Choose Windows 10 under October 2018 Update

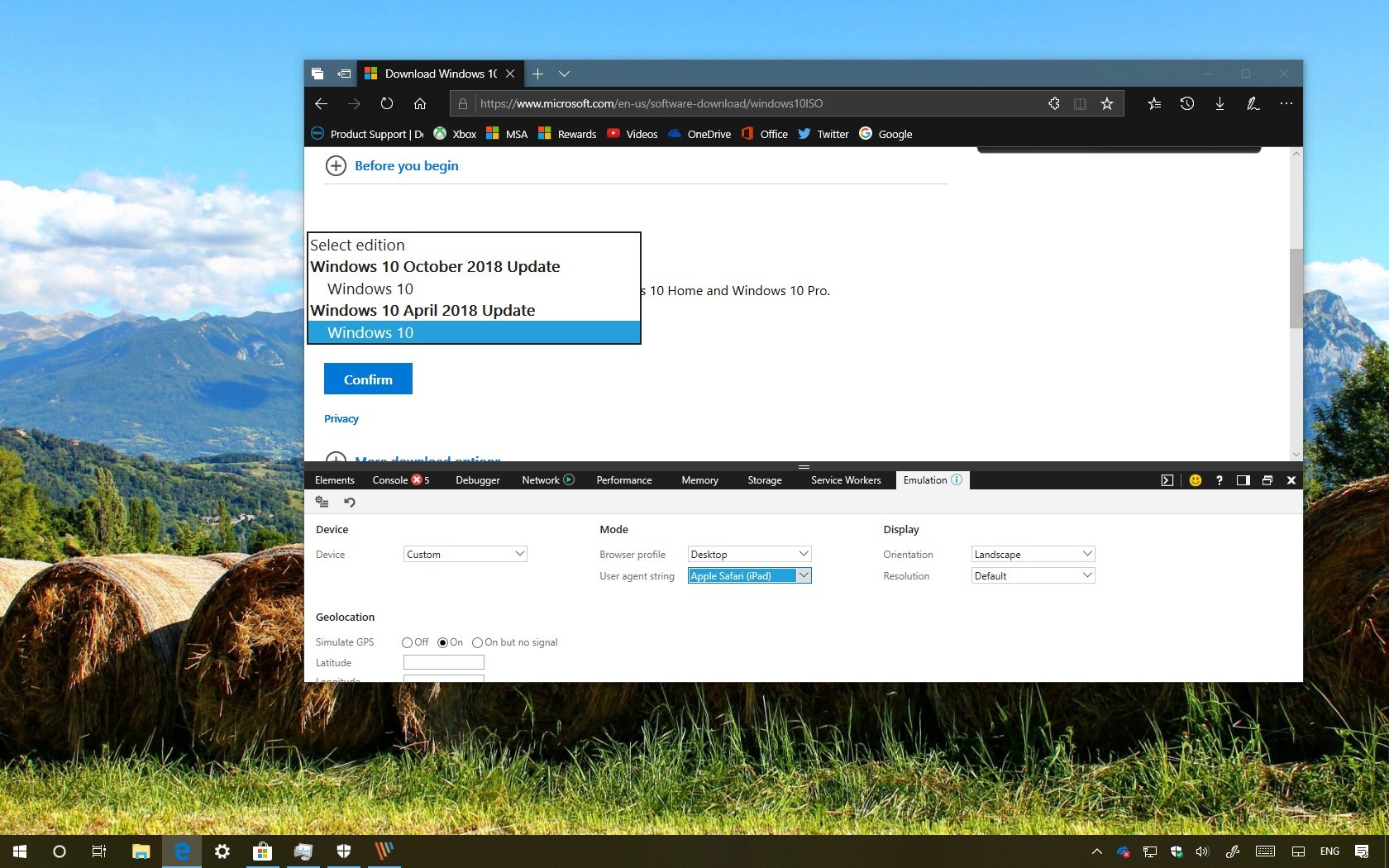click(x=474, y=289)
